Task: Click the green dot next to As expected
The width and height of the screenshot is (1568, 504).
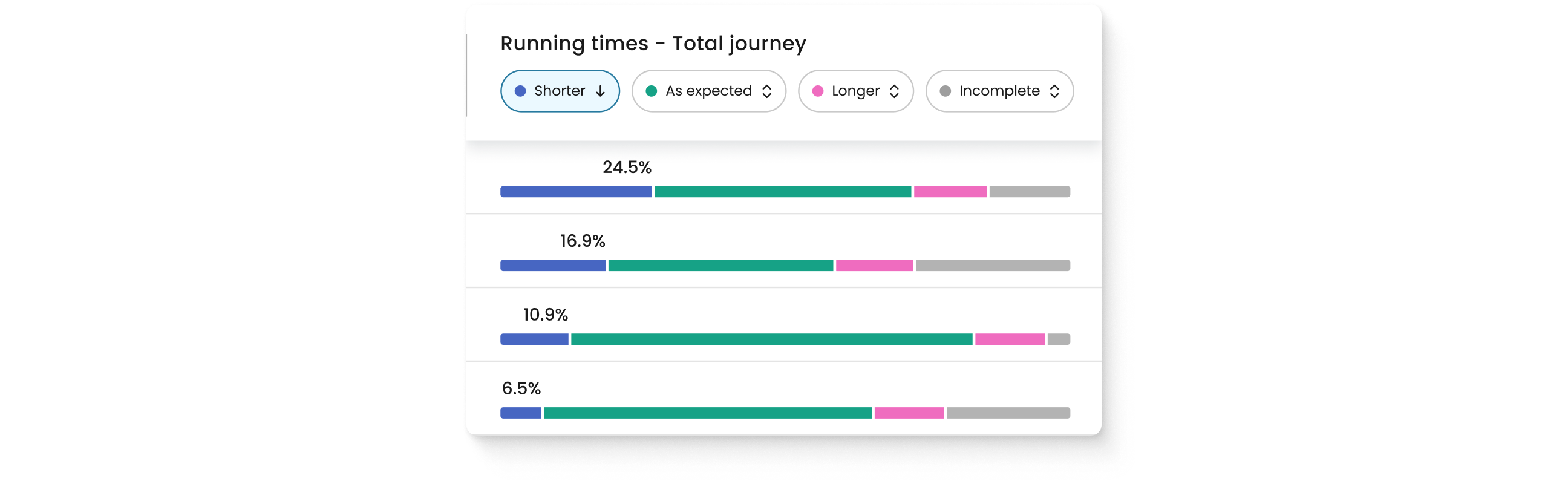Action: click(652, 91)
